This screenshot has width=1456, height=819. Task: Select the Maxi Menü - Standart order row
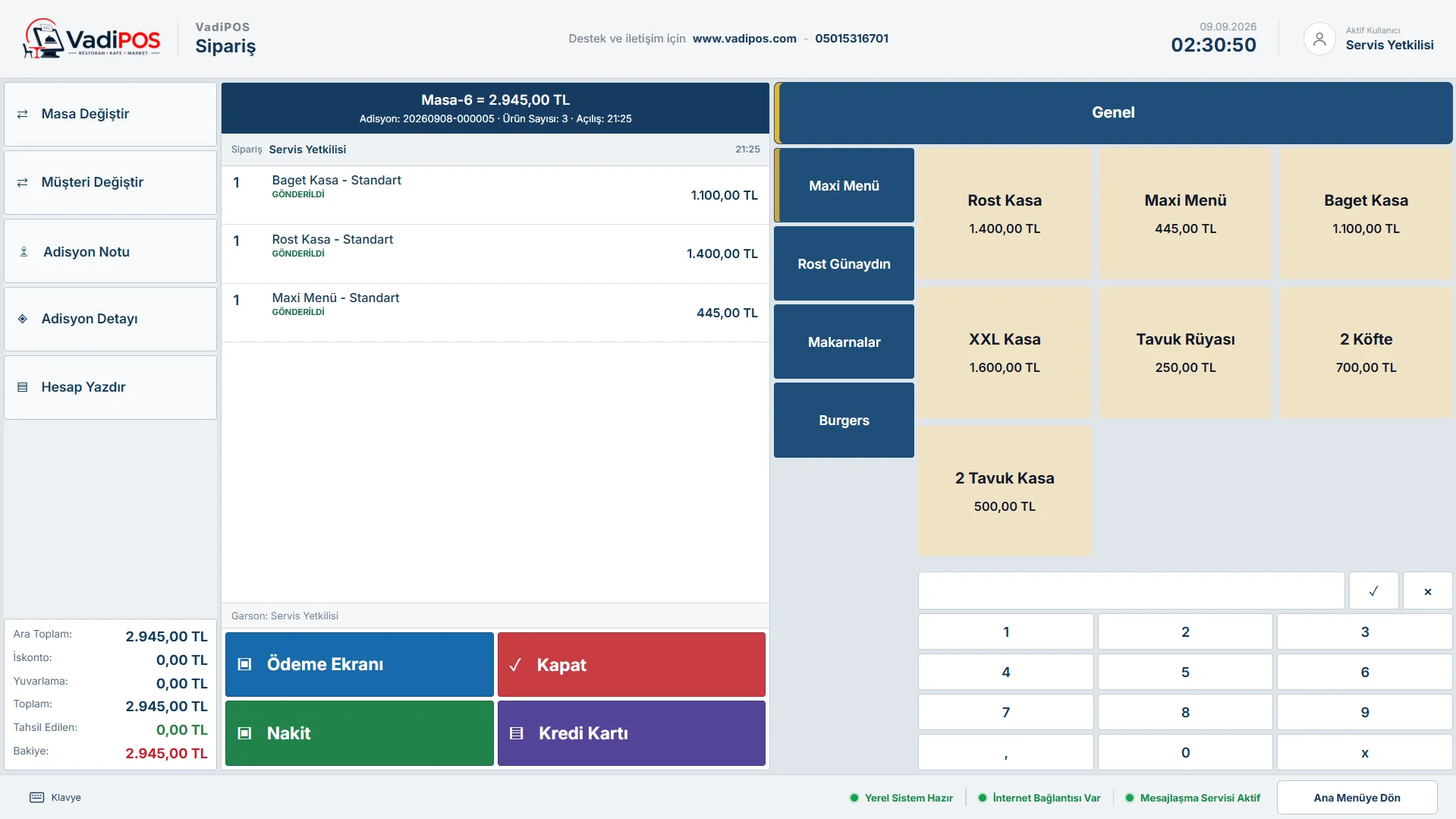pyautogui.click(x=495, y=313)
